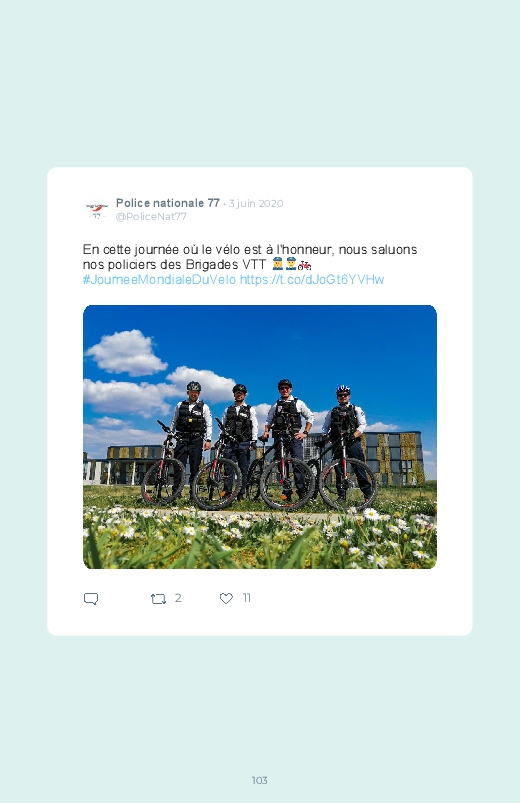Click the like count of 11

point(246,598)
